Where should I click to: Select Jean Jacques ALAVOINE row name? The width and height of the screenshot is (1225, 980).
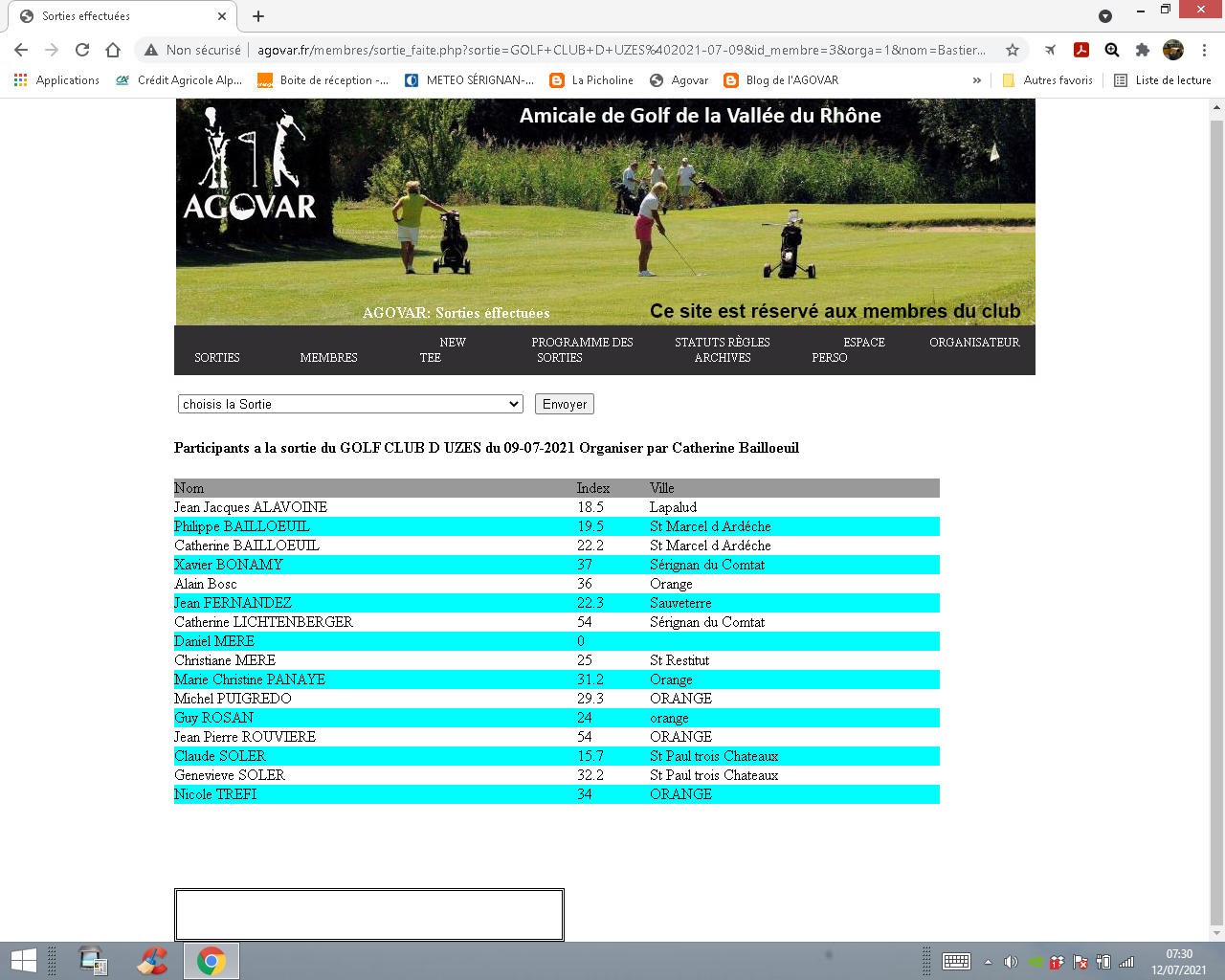251,507
